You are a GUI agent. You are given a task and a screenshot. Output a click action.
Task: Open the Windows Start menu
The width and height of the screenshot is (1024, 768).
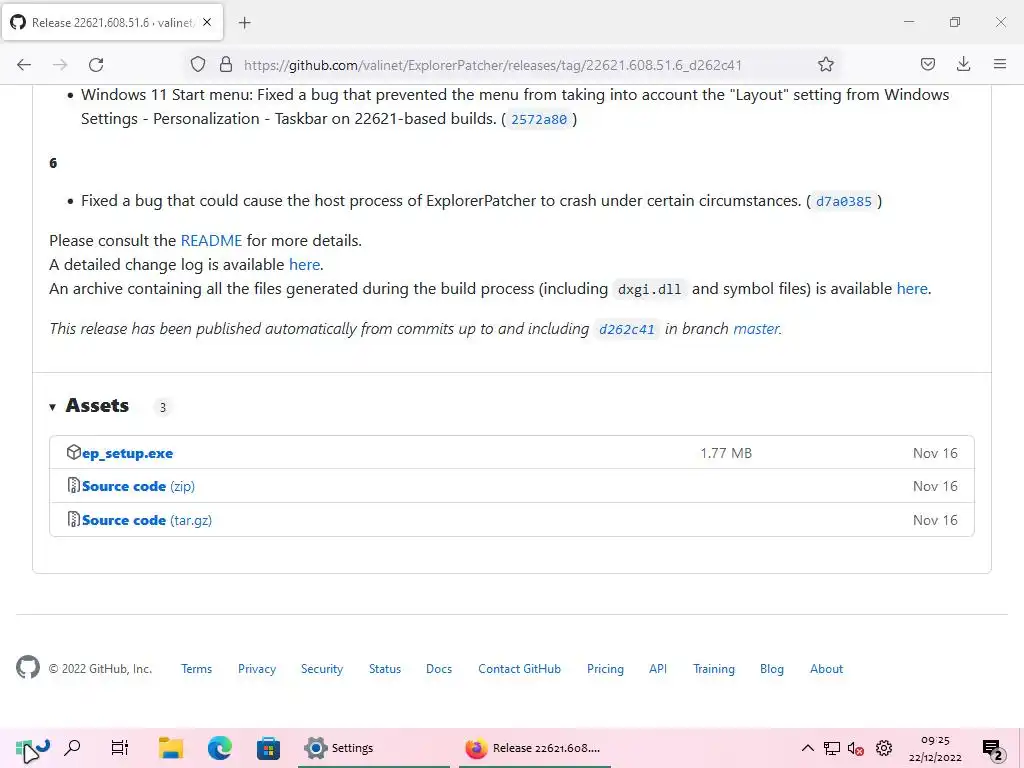(24, 748)
